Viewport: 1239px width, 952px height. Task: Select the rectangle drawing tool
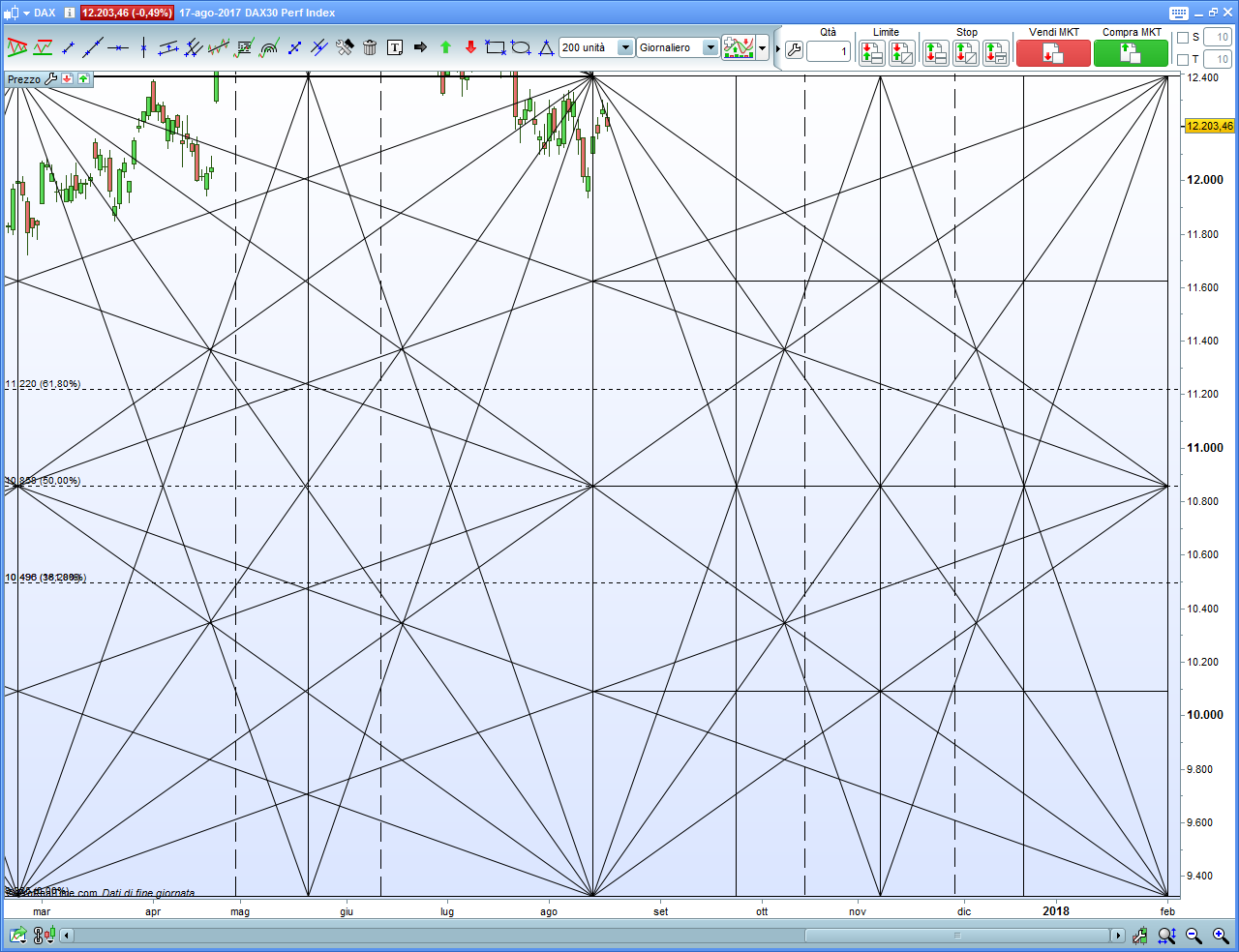pyautogui.click(x=496, y=47)
